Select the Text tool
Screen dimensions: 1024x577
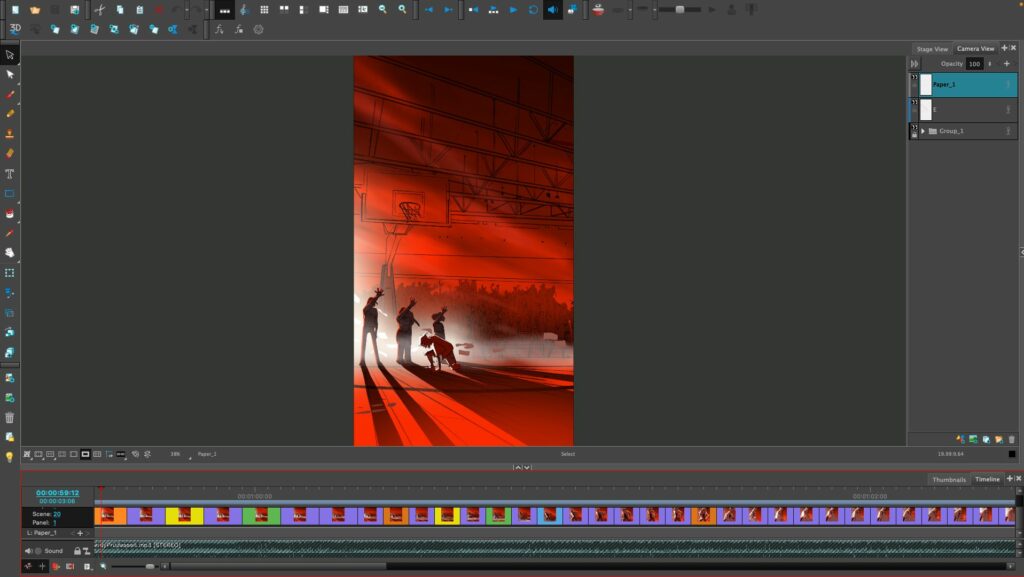tap(10, 174)
